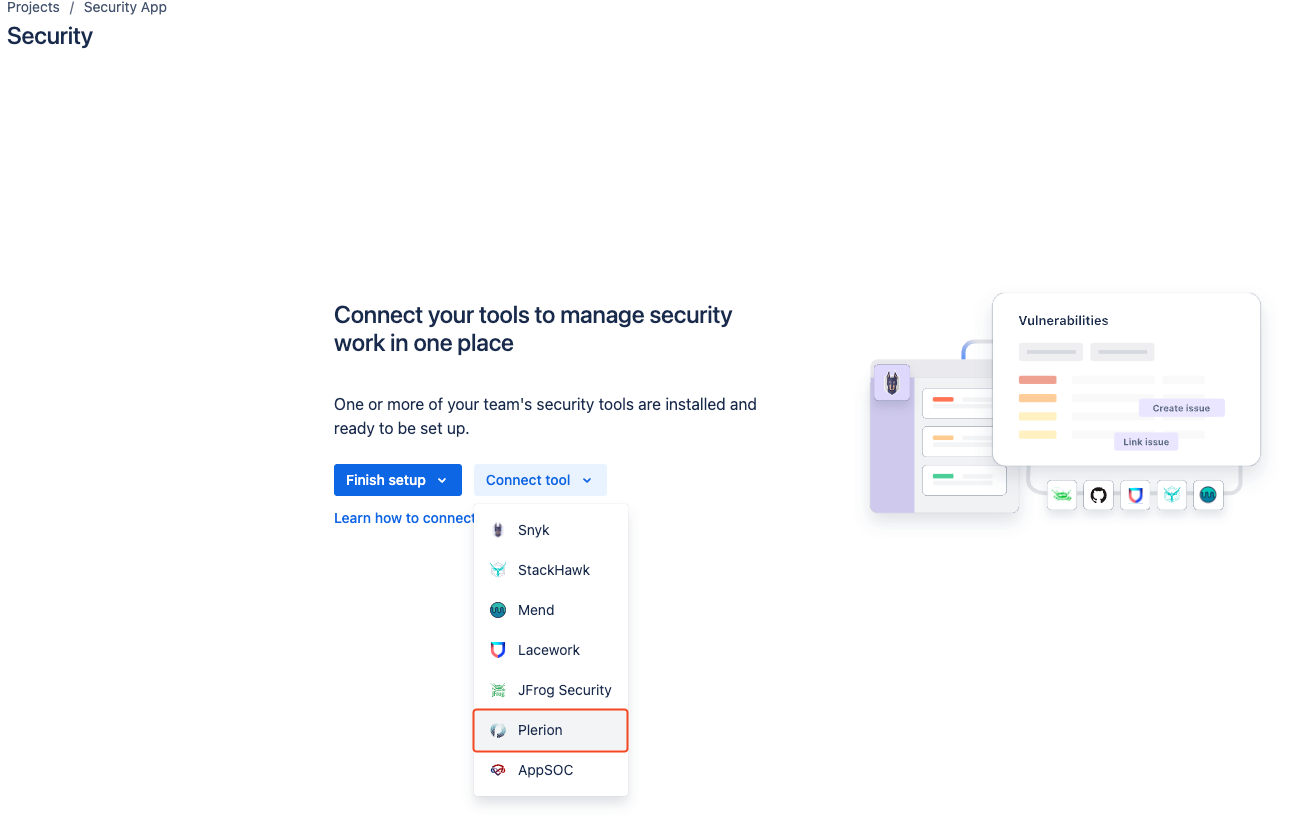Click the Lacework shield icon

(498, 650)
